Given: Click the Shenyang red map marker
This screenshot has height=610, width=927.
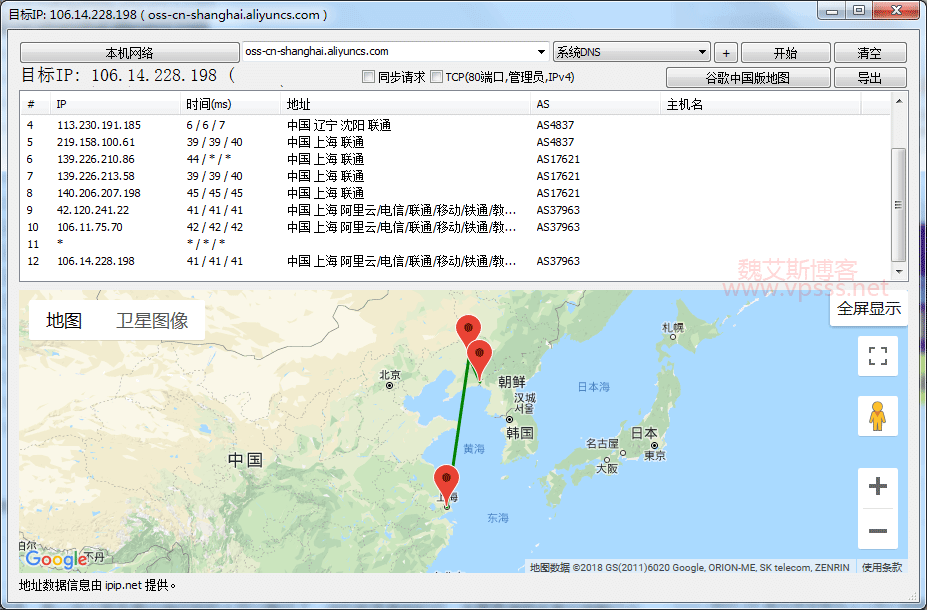Looking at the screenshot, I should tap(467, 328).
